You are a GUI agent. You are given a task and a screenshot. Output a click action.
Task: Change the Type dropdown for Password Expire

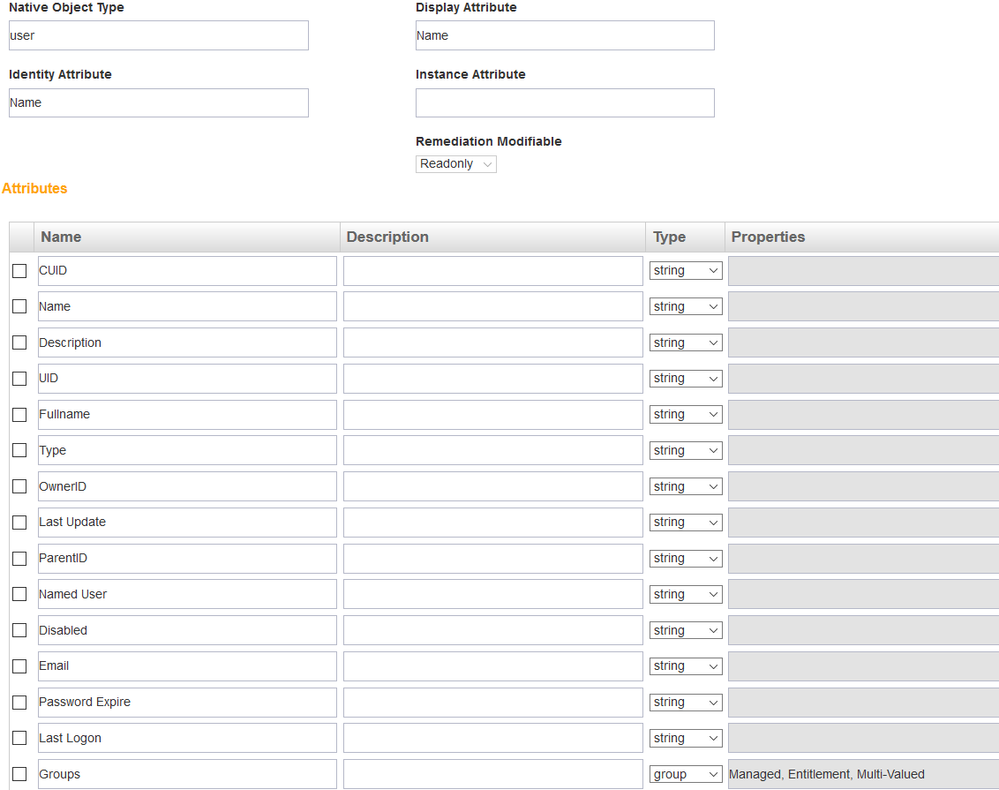coord(685,702)
